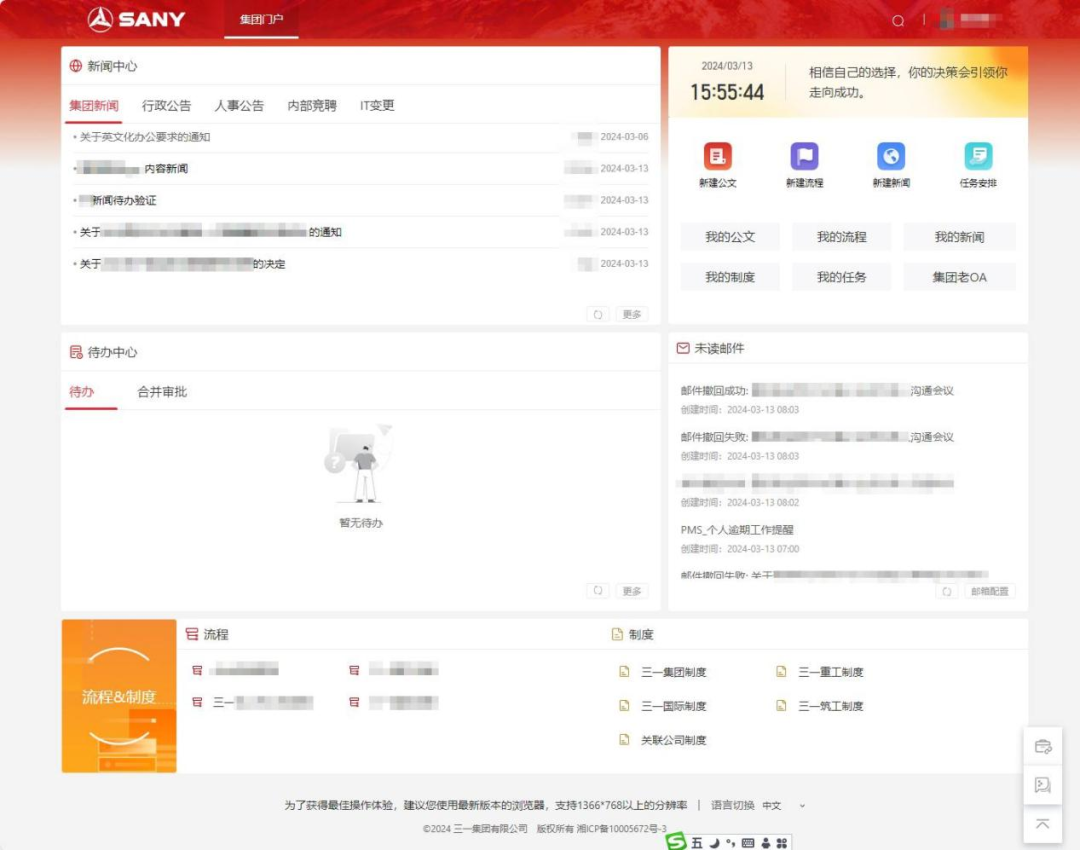The height and width of the screenshot is (850, 1080).
Task: Open the search magnifier in header
Action: pyautogui.click(x=897, y=21)
